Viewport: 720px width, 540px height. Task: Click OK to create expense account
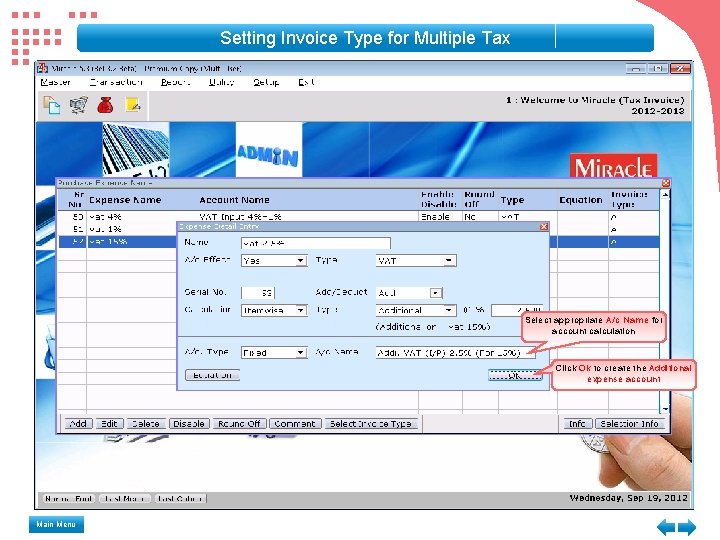pyautogui.click(x=515, y=375)
